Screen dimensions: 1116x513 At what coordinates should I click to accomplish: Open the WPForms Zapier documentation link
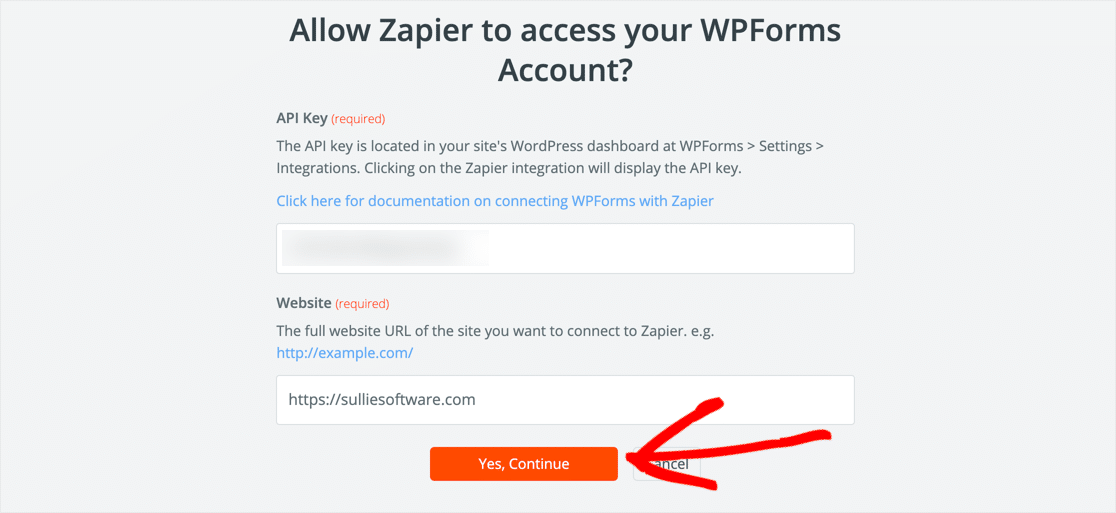tap(495, 201)
